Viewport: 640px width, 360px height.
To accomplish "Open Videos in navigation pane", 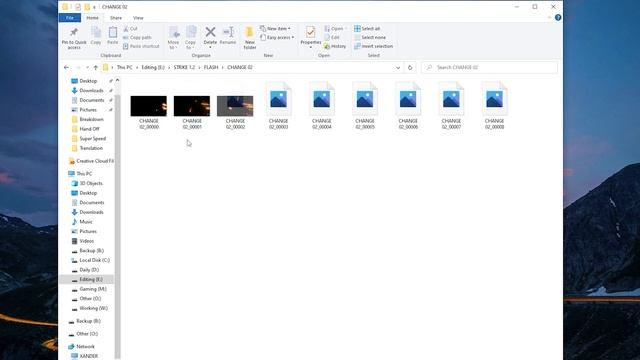I will tap(83, 241).
